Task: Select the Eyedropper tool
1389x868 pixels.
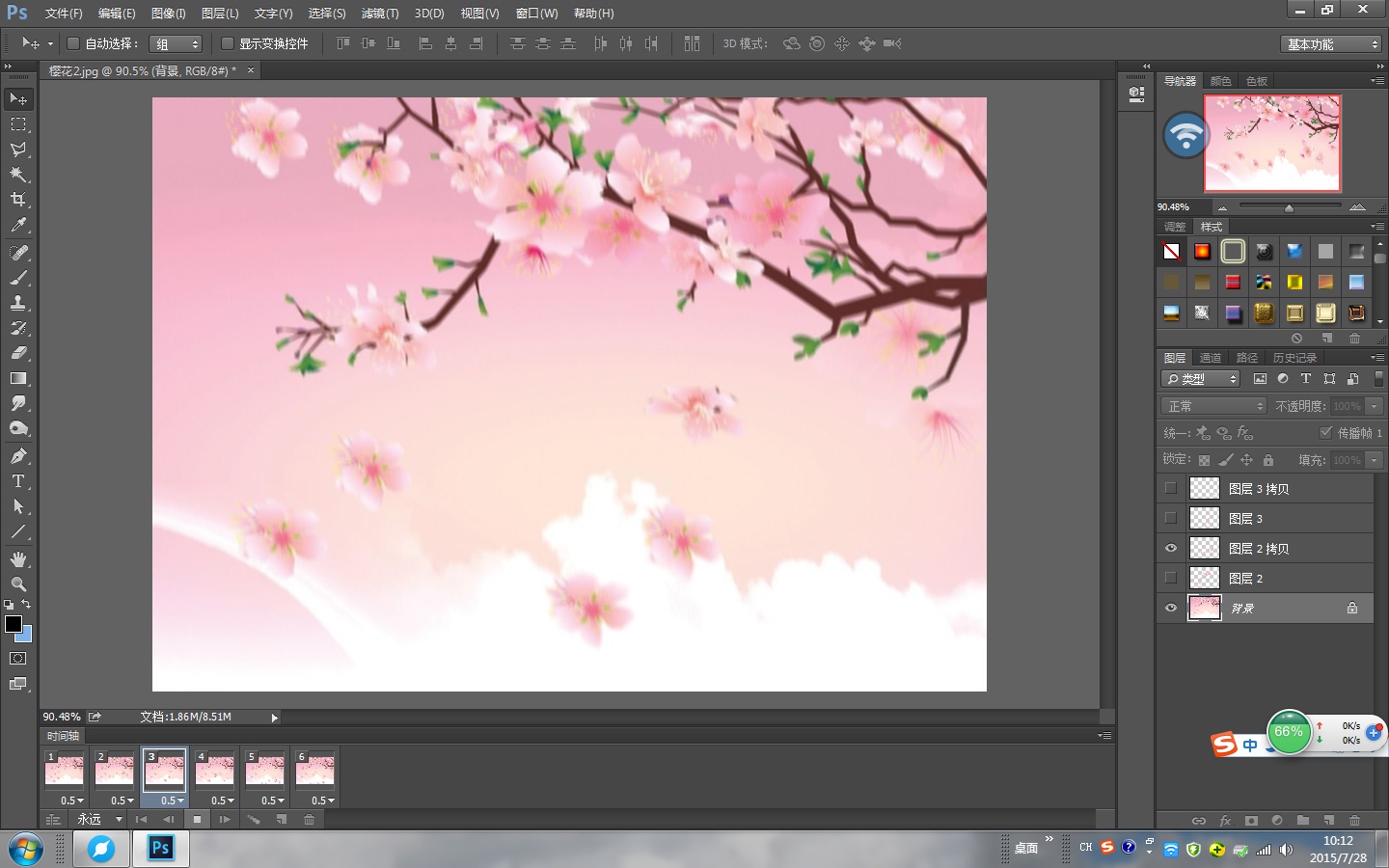Action: 18,226
